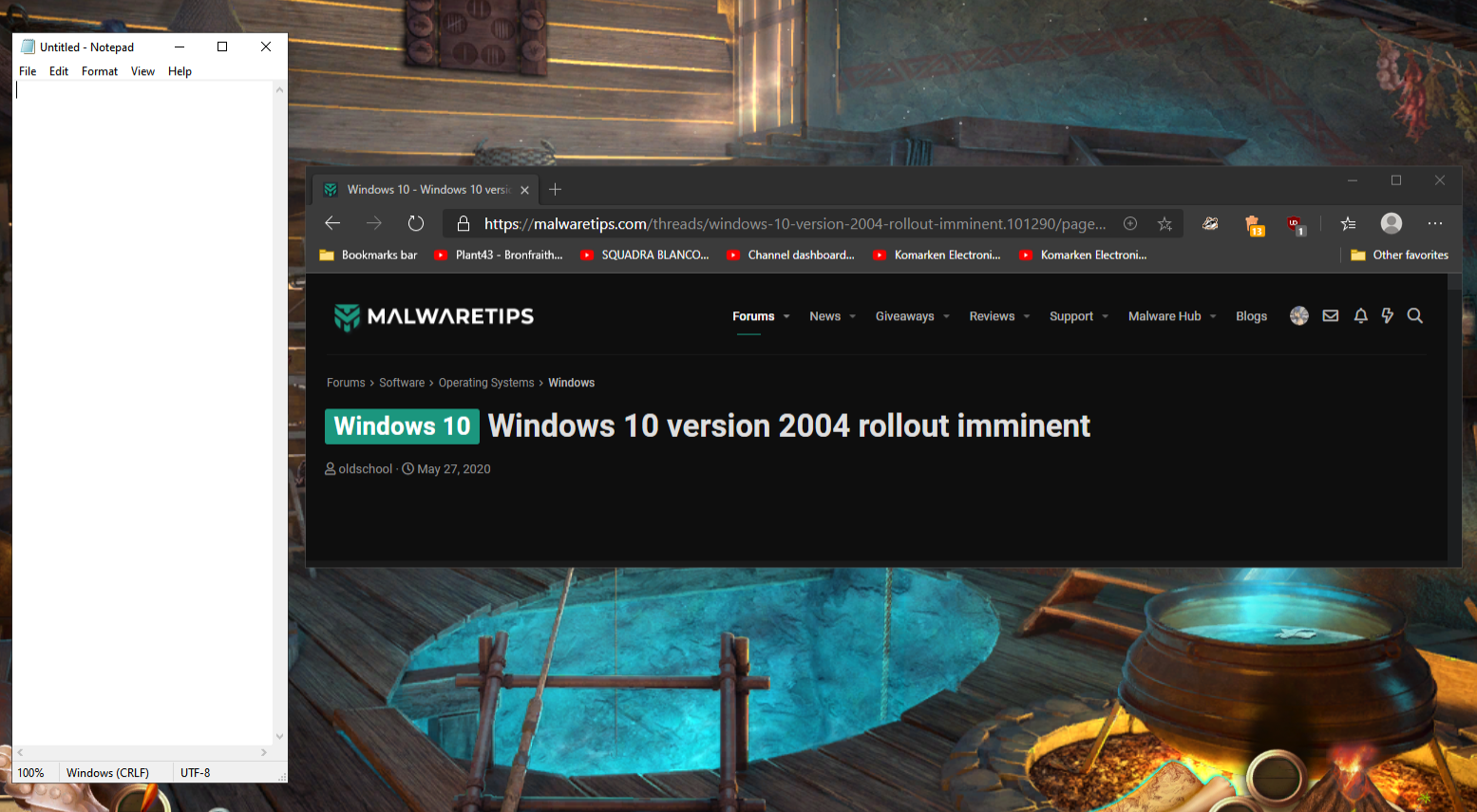Screen dimensions: 1477x812
Task: Close the Windows 10 browser tab
Action: point(524,190)
